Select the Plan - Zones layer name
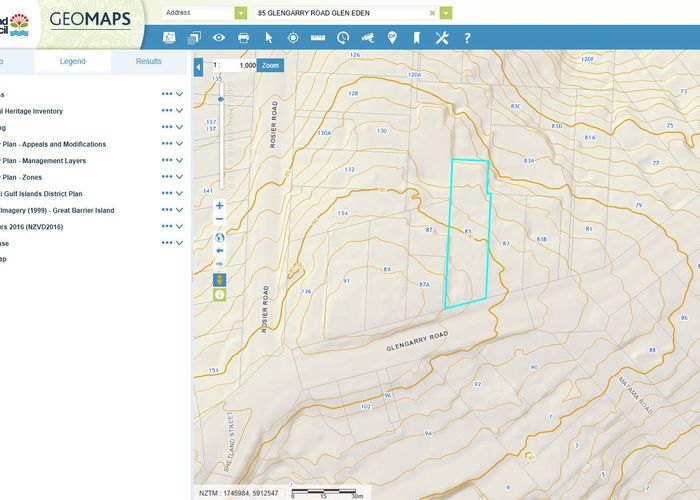 coord(21,177)
